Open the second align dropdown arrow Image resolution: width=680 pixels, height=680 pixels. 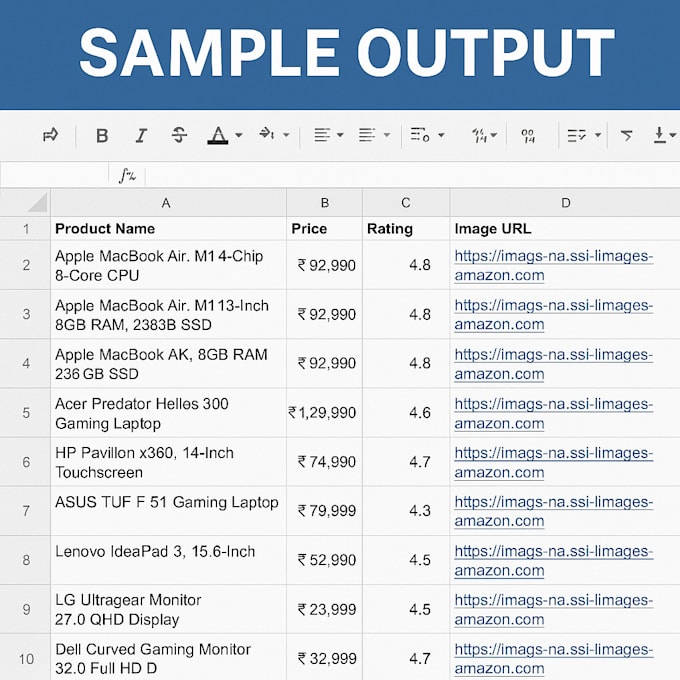pos(387,135)
